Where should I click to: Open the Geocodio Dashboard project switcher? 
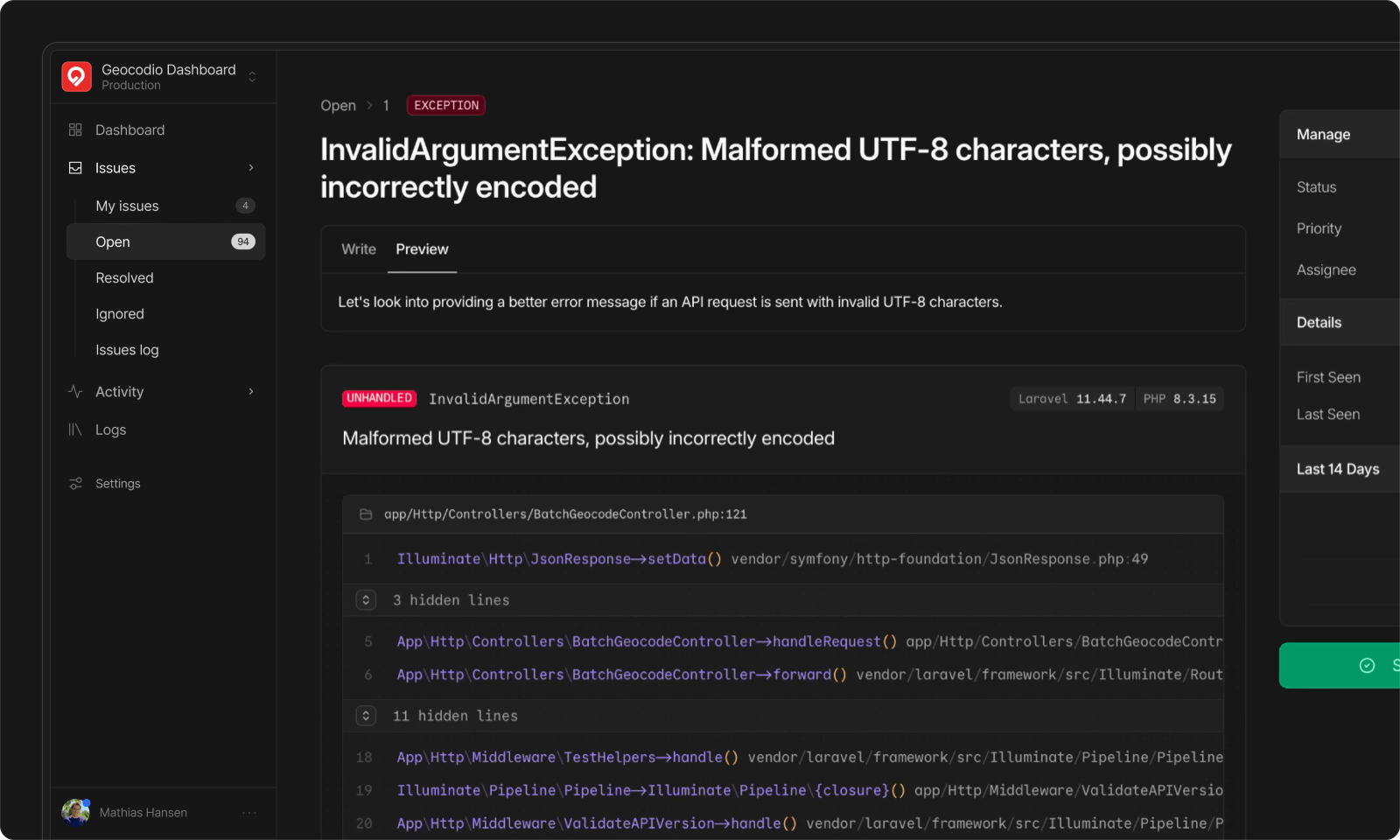(252, 77)
